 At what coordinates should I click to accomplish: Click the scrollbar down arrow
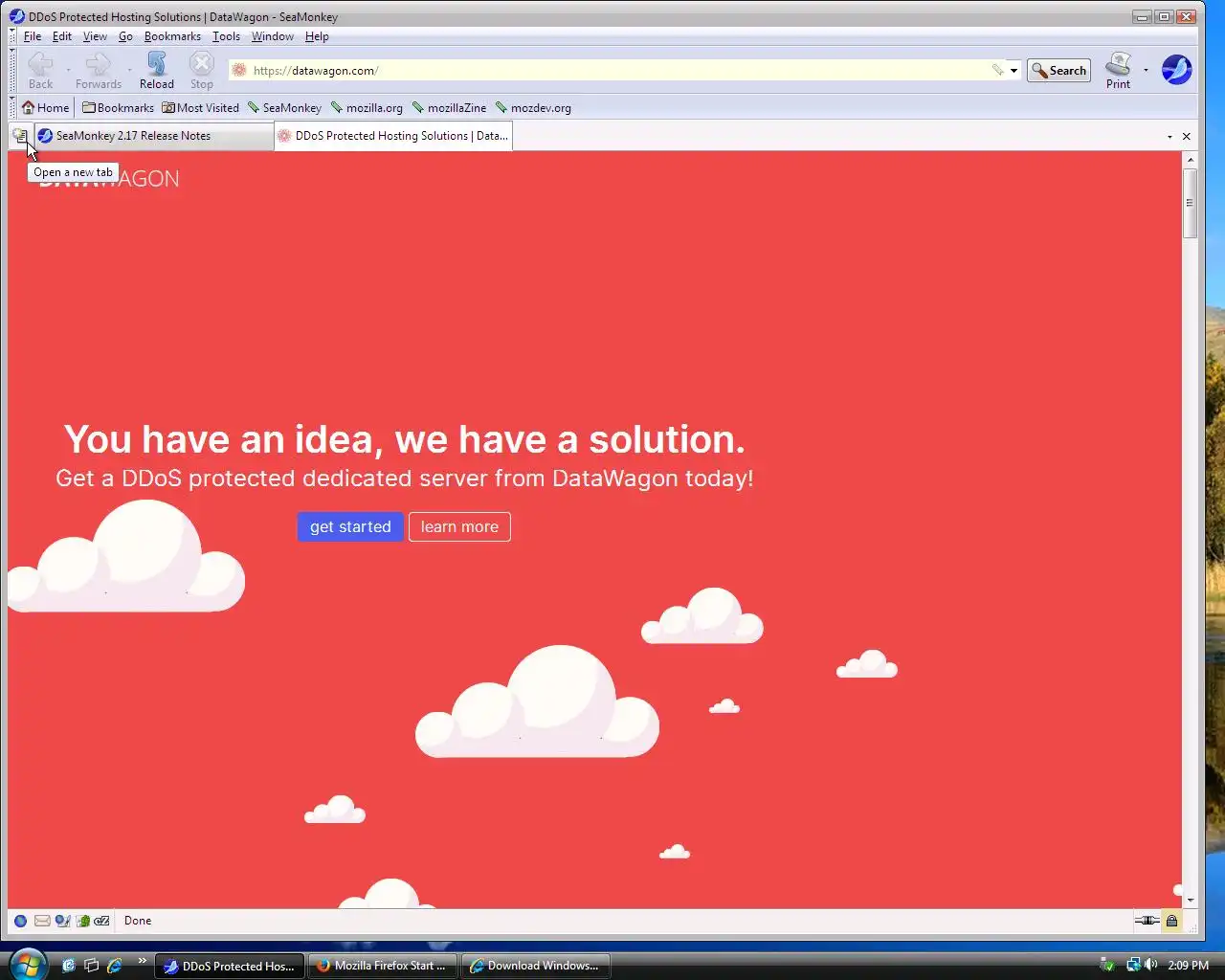click(x=1191, y=900)
